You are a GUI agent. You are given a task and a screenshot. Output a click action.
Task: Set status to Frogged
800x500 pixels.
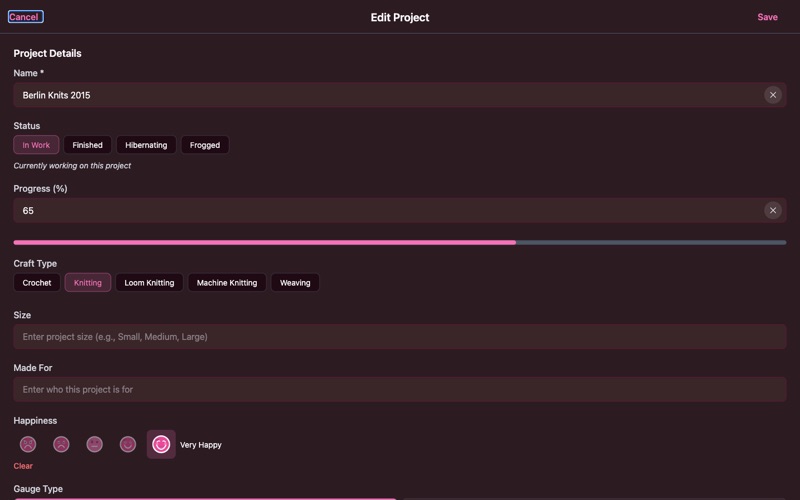click(205, 145)
